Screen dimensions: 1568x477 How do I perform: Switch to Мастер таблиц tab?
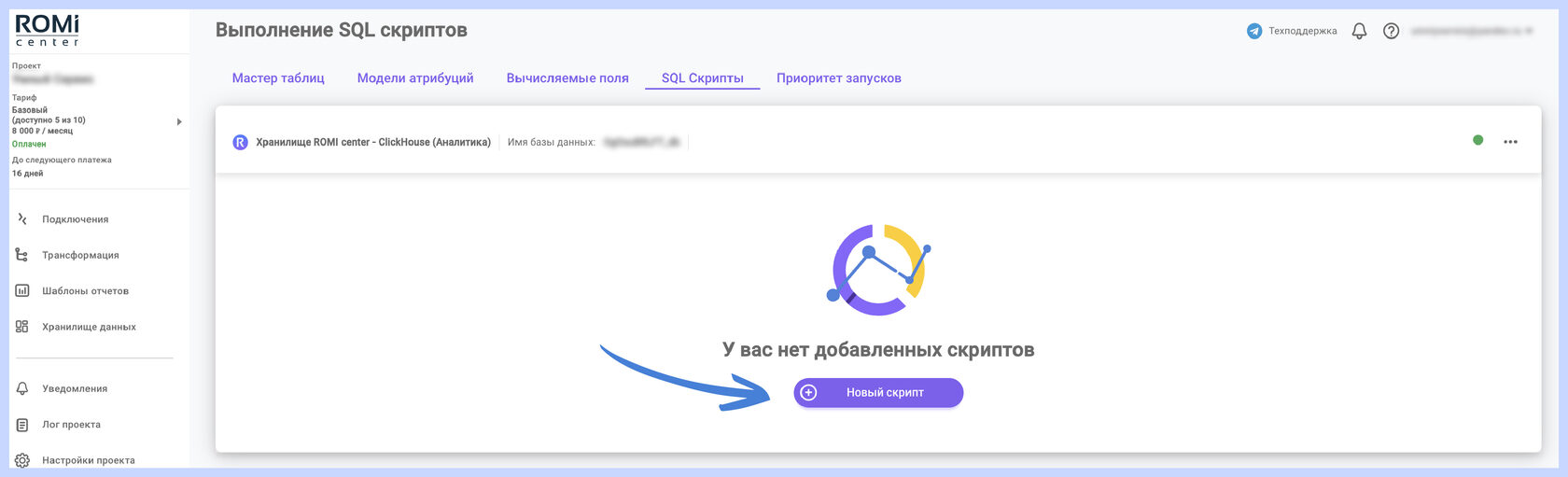[x=278, y=78]
